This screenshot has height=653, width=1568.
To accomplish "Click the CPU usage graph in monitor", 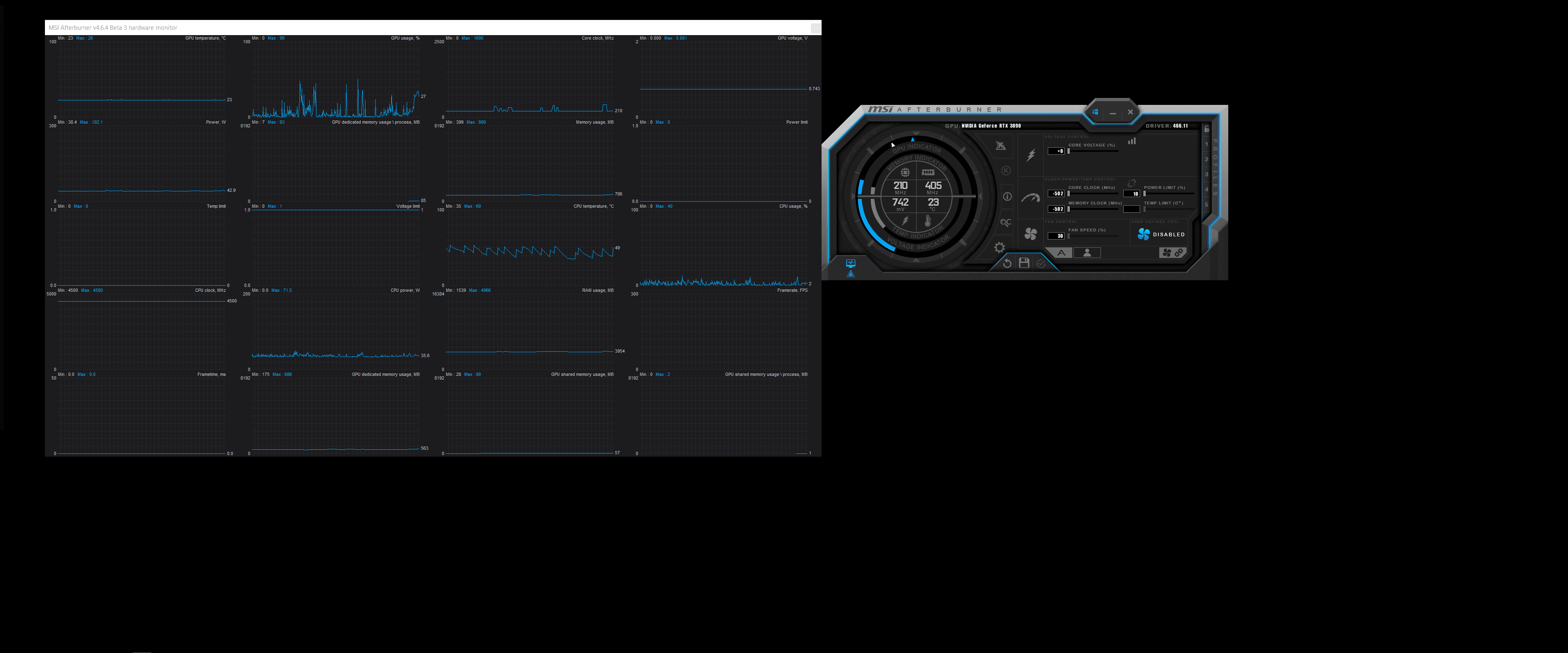I will click(x=723, y=247).
